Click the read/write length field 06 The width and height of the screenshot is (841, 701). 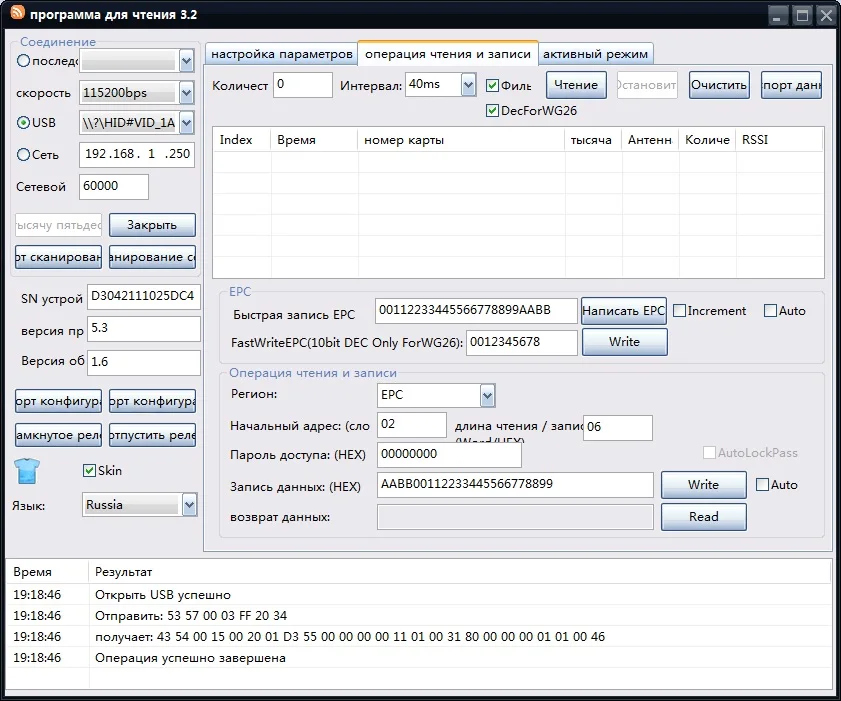618,427
